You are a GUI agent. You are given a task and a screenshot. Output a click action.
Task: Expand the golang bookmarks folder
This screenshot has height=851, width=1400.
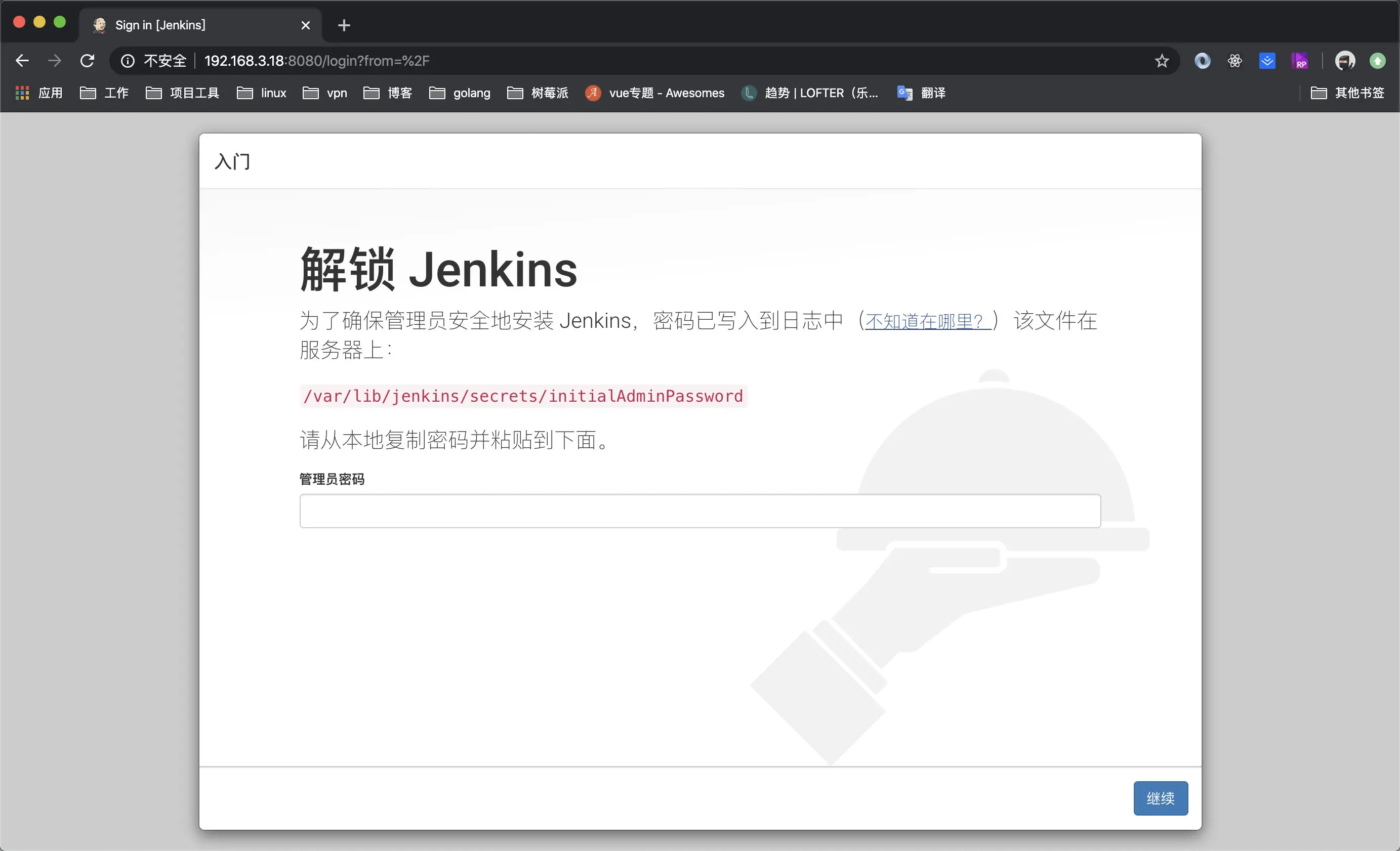460,93
